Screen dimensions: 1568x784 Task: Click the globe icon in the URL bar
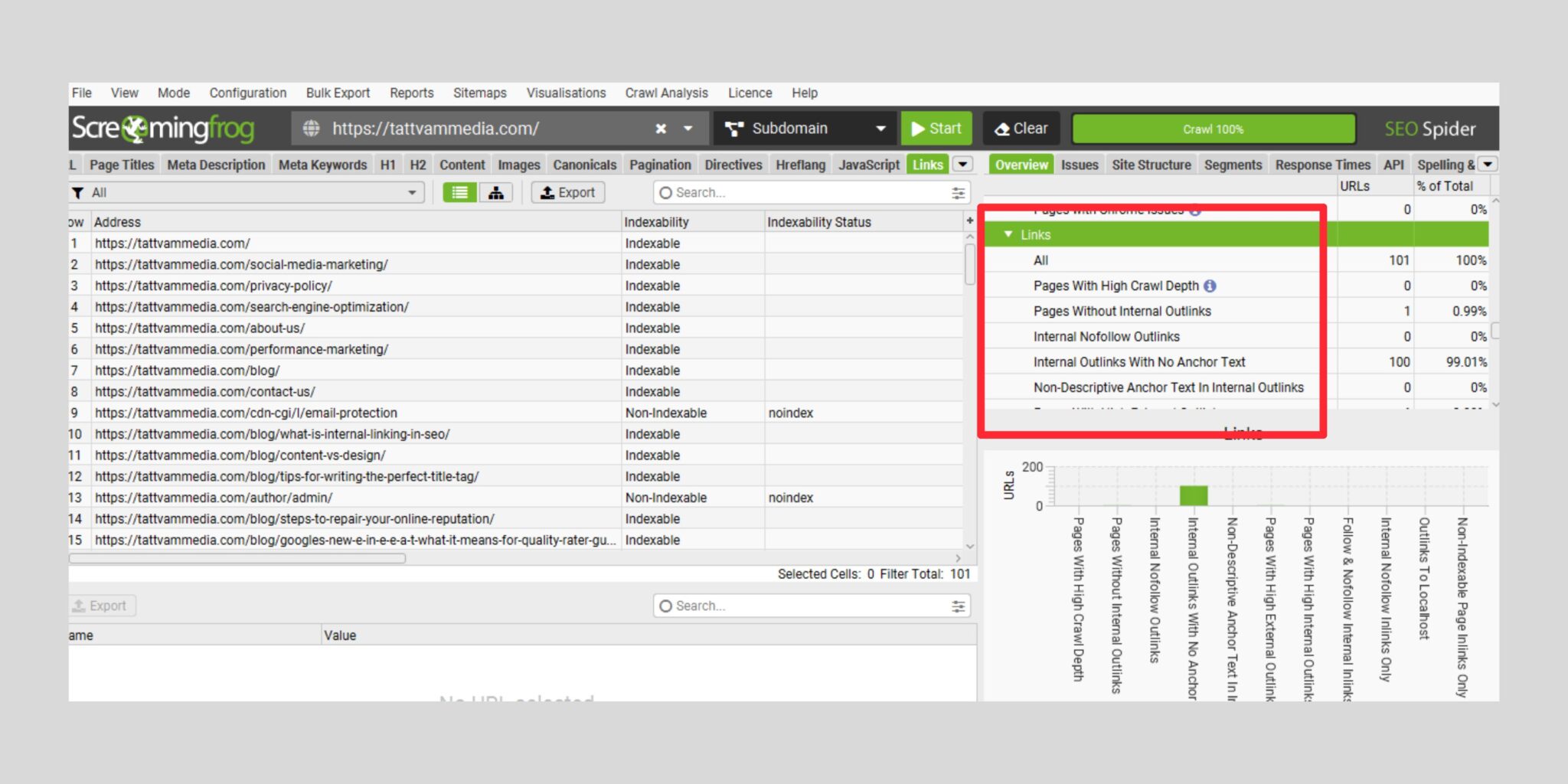click(x=312, y=128)
